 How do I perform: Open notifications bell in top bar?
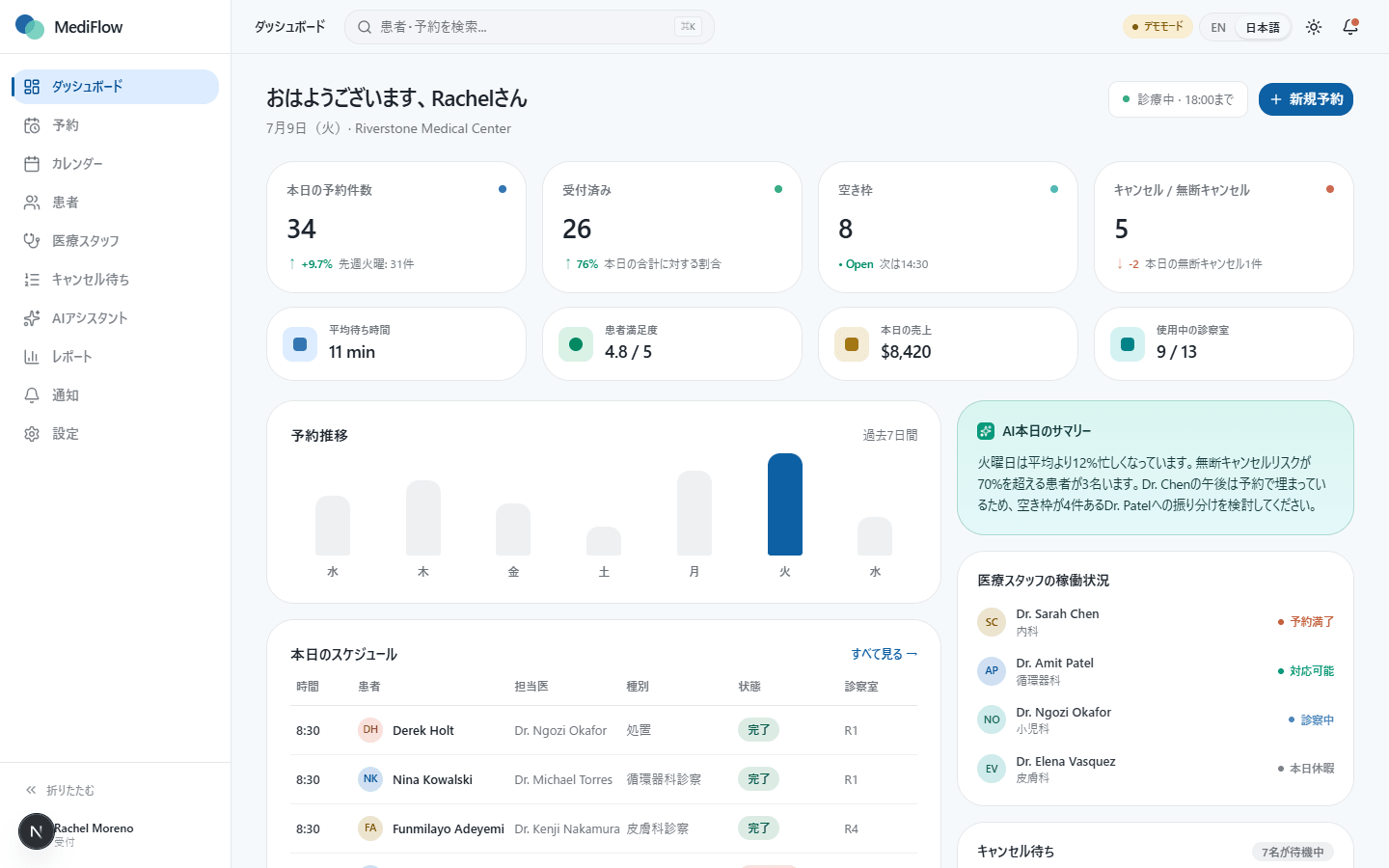click(1350, 27)
